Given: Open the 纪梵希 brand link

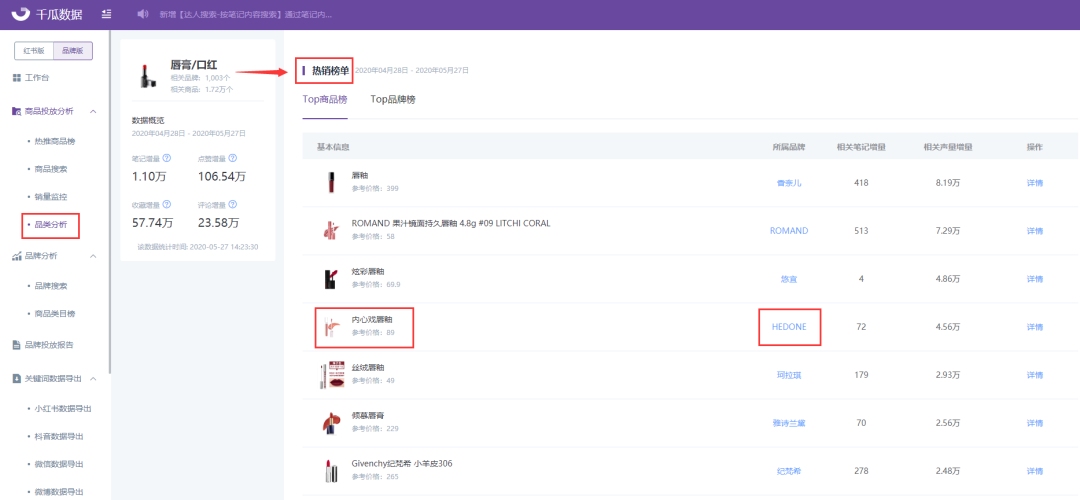Looking at the screenshot, I should (x=789, y=471).
